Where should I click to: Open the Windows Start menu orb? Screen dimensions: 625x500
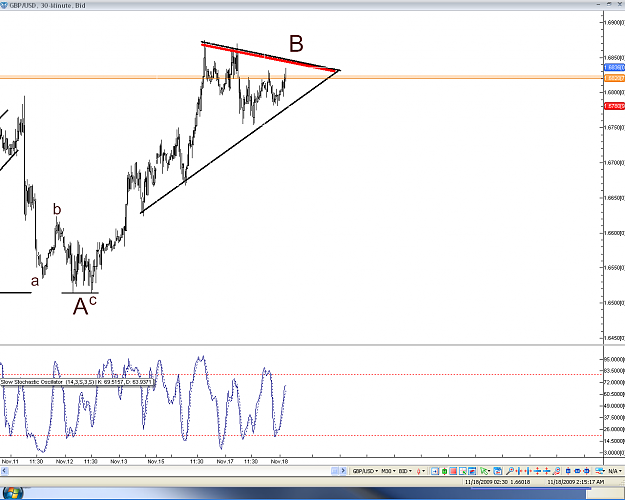coord(12,493)
